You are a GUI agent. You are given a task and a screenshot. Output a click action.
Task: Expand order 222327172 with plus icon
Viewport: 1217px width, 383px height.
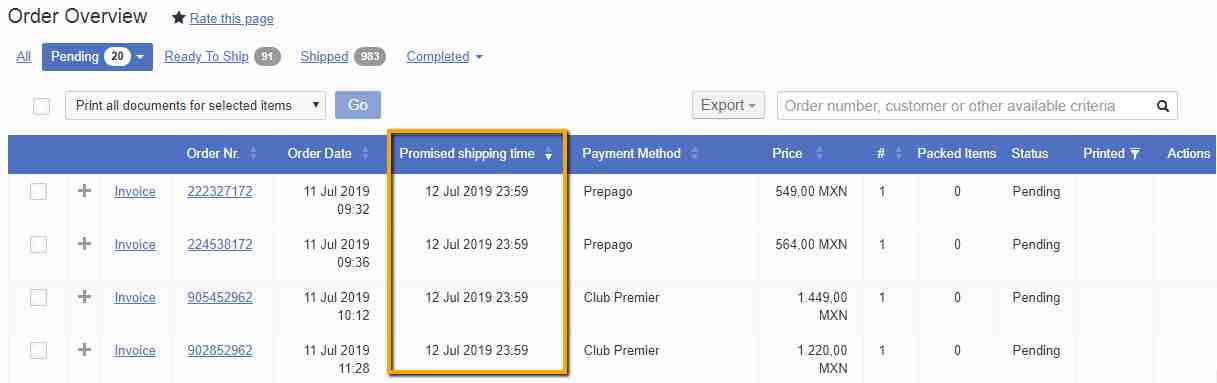click(85, 191)
